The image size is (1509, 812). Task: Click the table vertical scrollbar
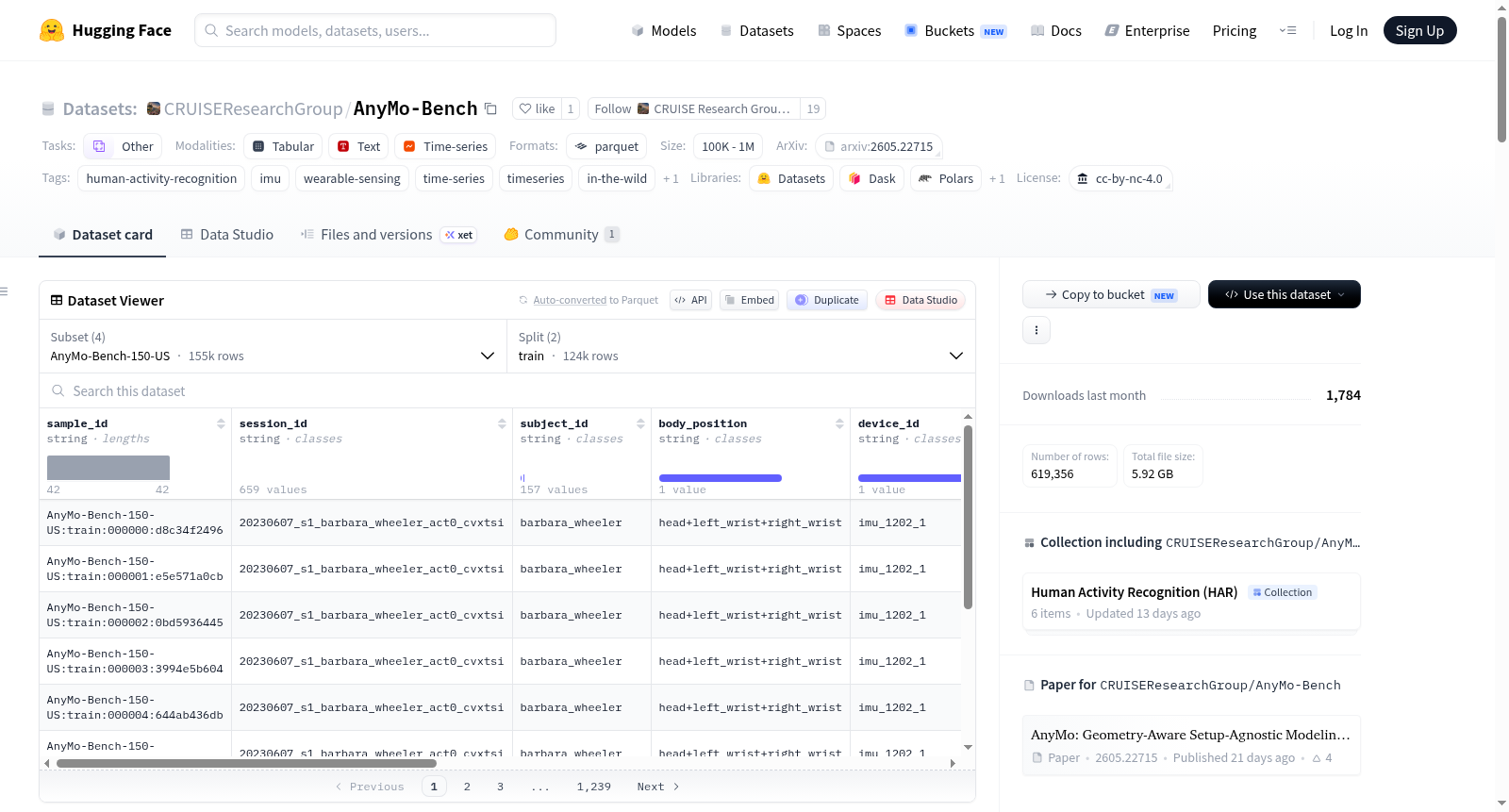pos(968,517)
